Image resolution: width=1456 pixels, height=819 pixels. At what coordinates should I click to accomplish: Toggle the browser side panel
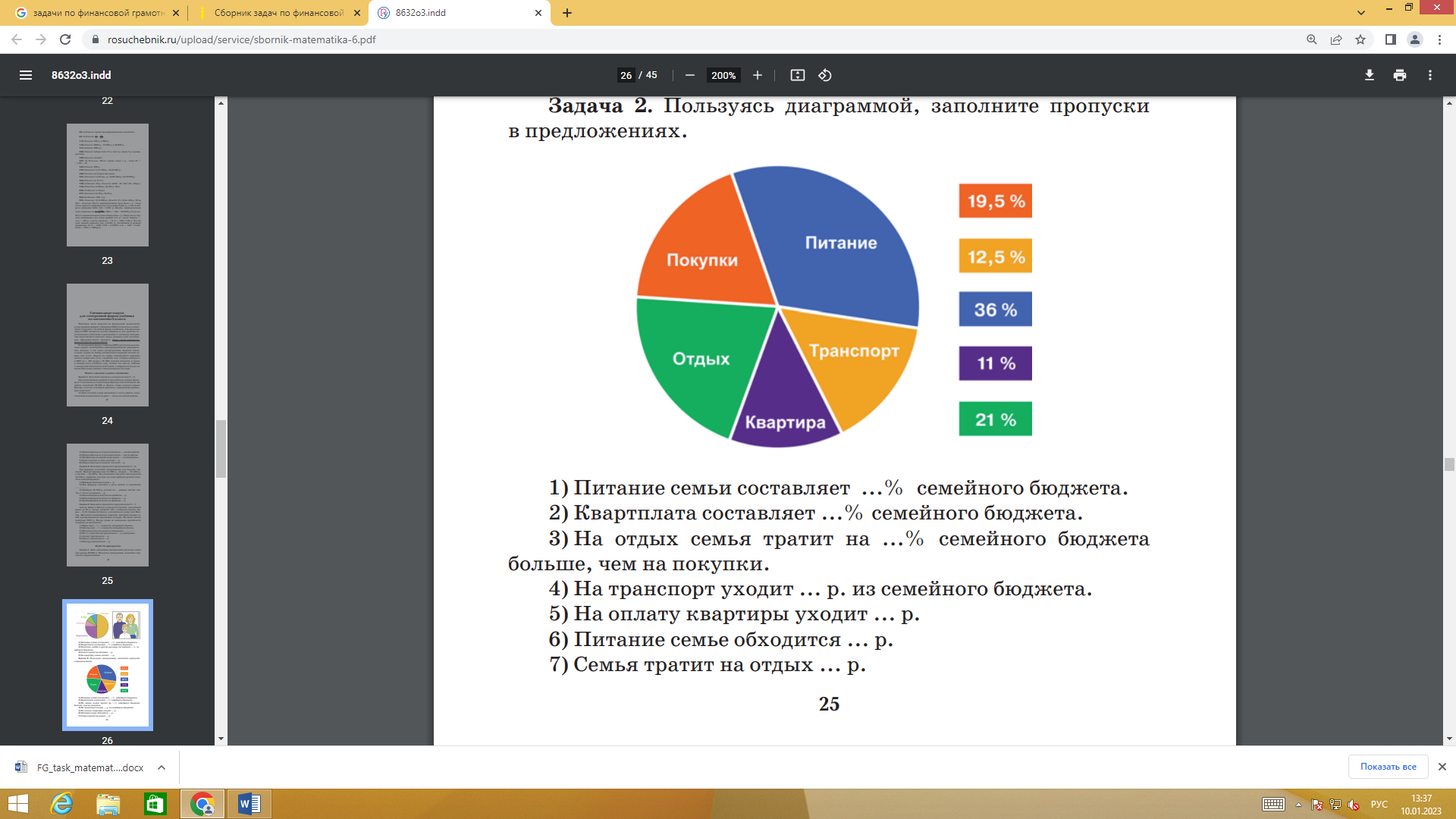[x=1390, y=39]
